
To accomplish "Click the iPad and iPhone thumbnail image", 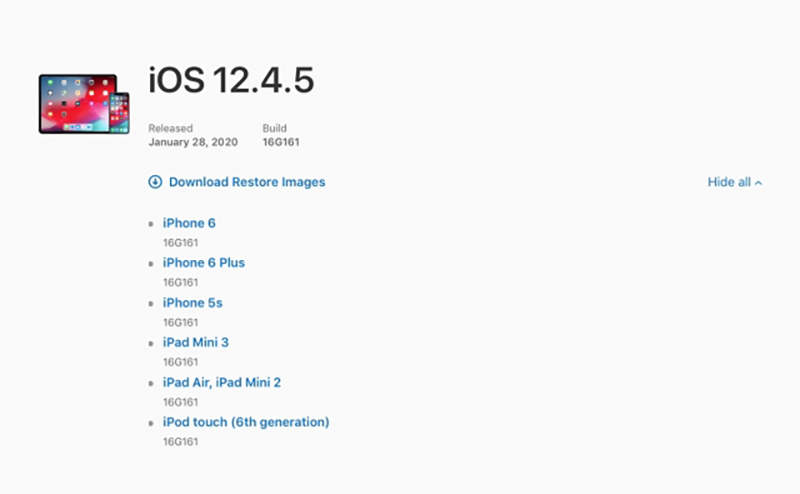I will pos(84,103).
